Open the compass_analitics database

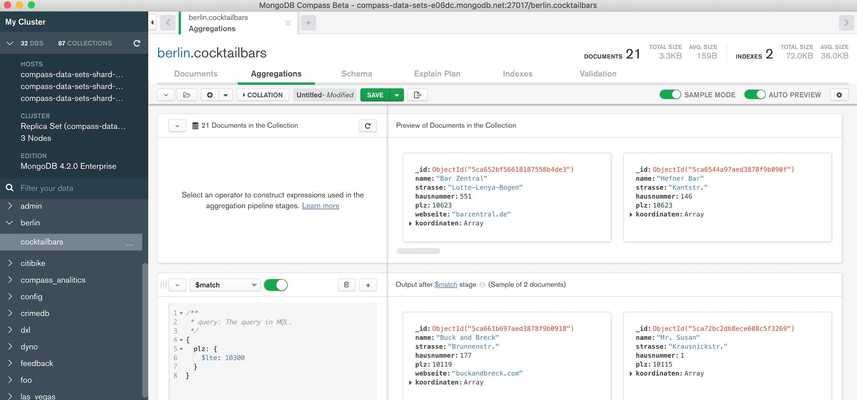click(53, 280)
